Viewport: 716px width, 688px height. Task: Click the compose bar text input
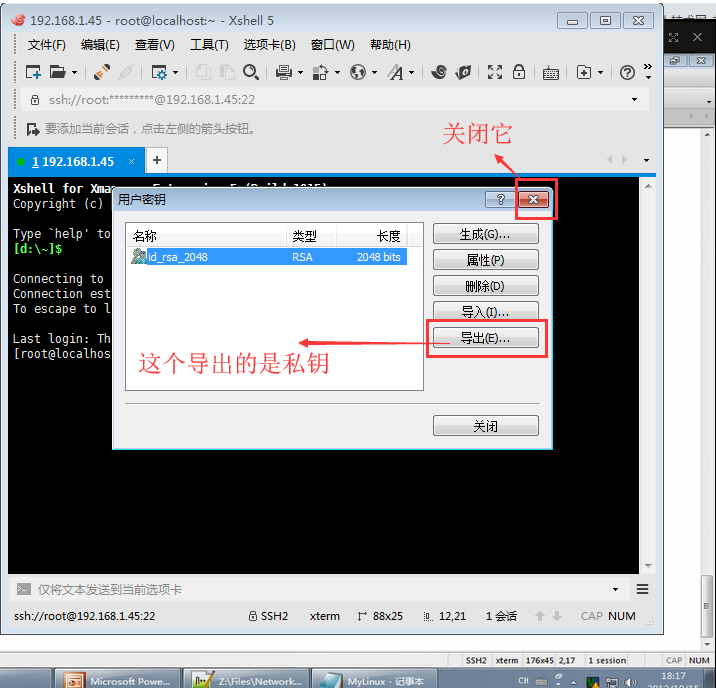click(322, 589)
